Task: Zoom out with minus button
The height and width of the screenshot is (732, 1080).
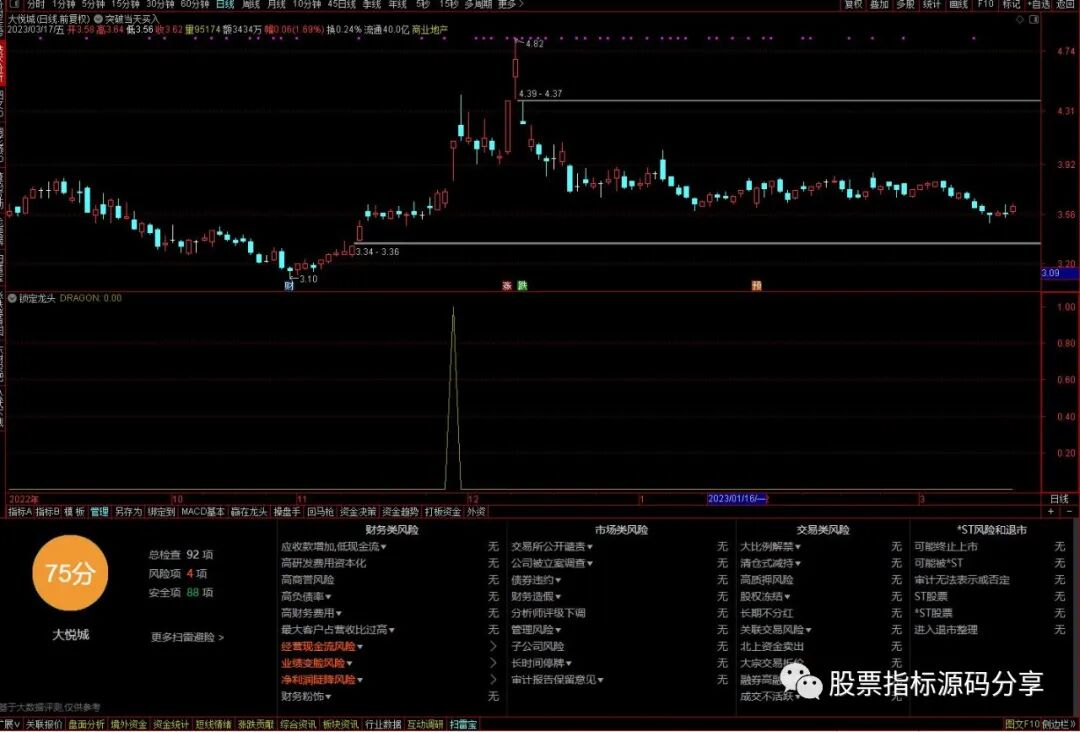Action: 1069,512
